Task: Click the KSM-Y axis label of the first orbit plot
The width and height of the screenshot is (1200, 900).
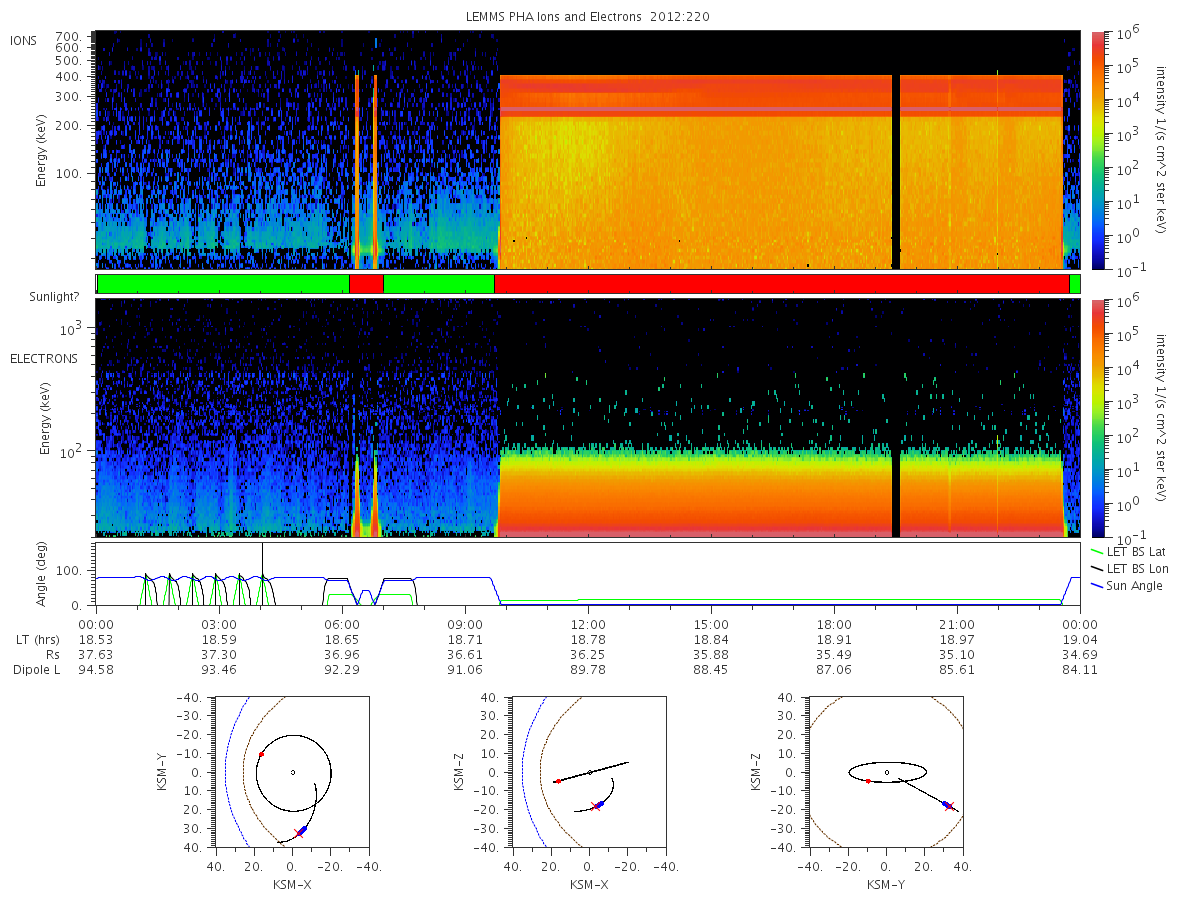Action: coord(163,773)
